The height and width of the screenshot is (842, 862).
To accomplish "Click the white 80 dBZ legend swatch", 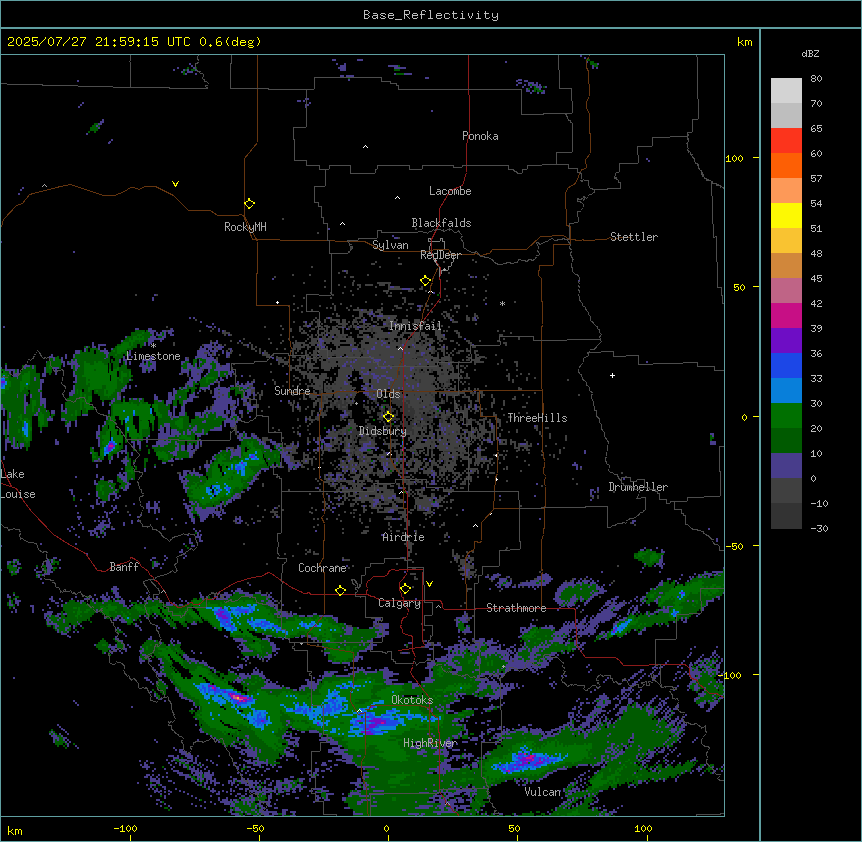I will 786,91.
